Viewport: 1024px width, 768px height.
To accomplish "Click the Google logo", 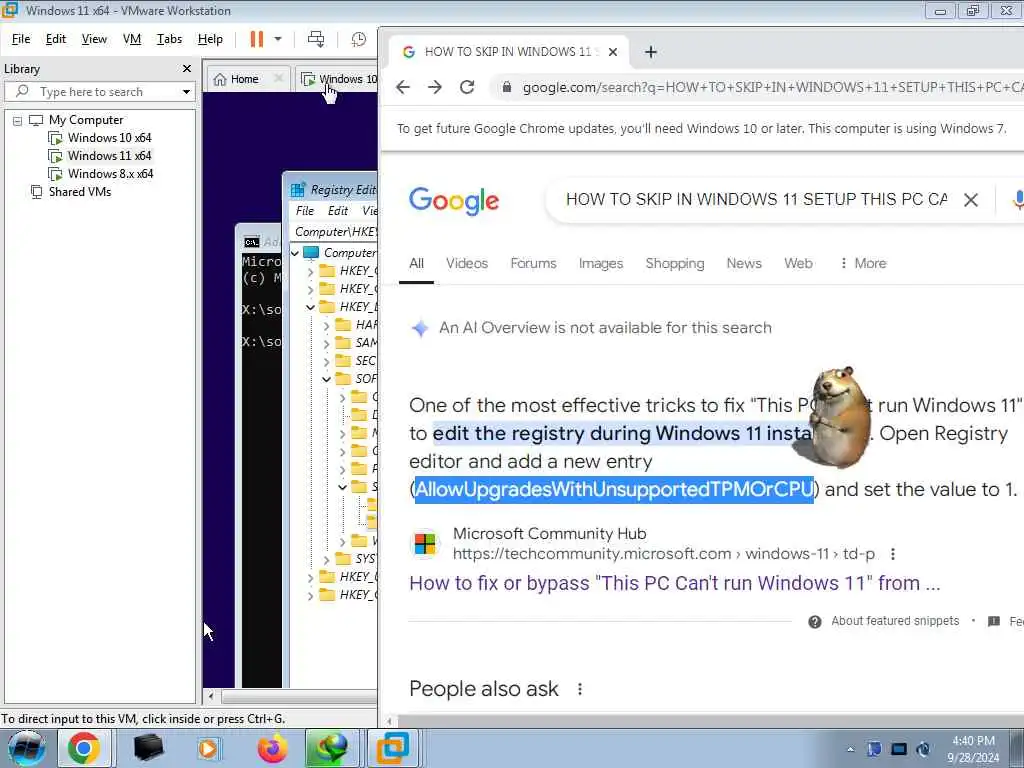I will 454,201.
